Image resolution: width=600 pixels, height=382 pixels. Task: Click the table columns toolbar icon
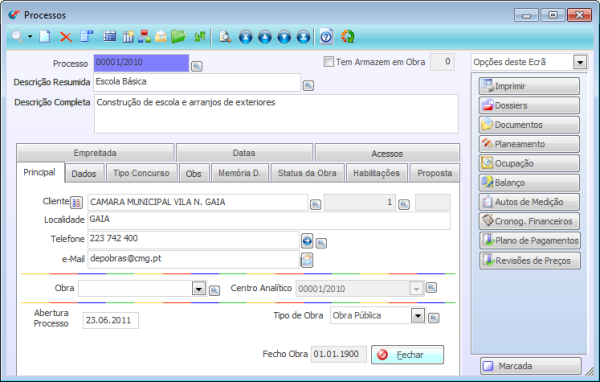coord(128,37)
